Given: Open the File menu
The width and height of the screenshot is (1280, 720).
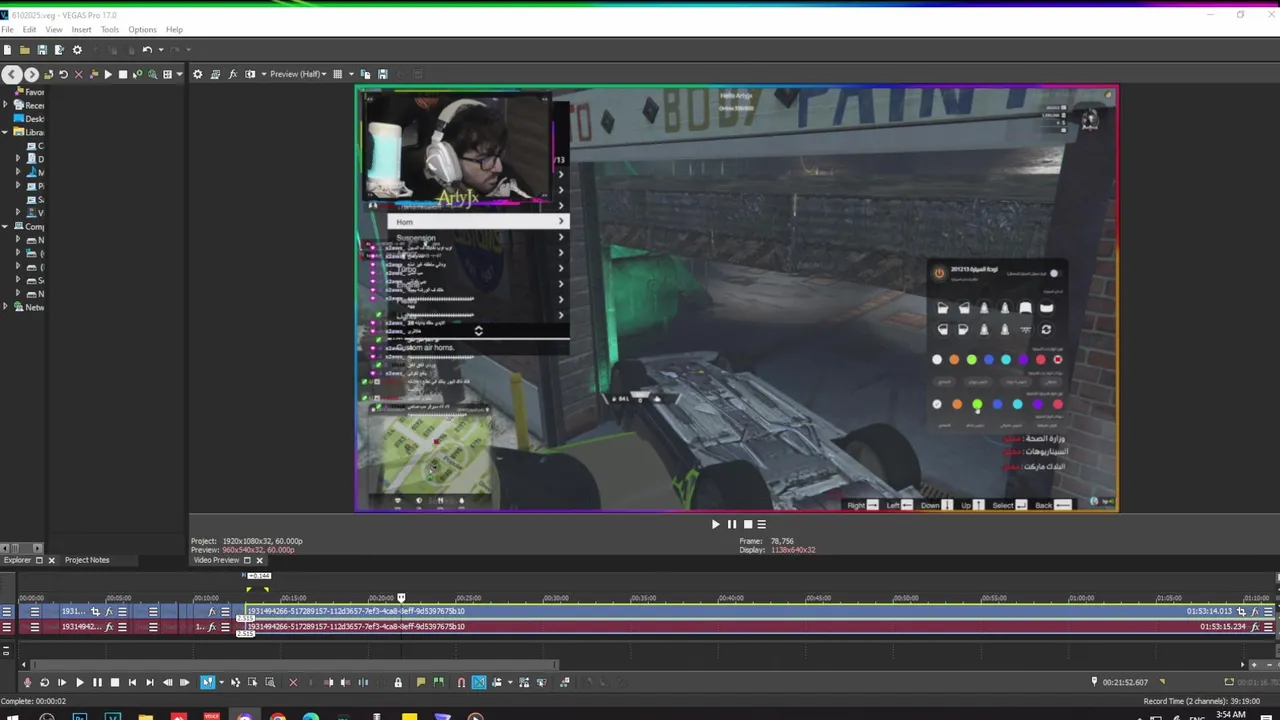Looking at the screenshot, I should [7, 29].
